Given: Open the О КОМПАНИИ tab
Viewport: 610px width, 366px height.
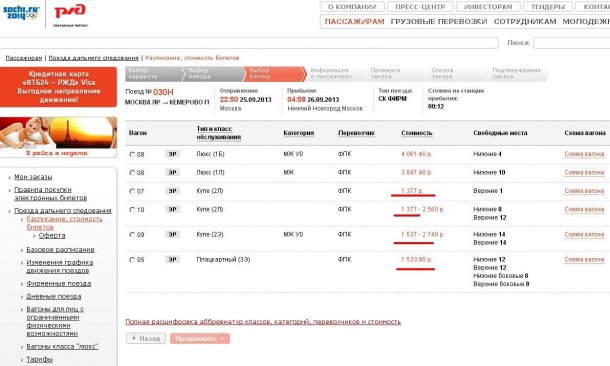Looking at the screenshot, I should point(352,7).
